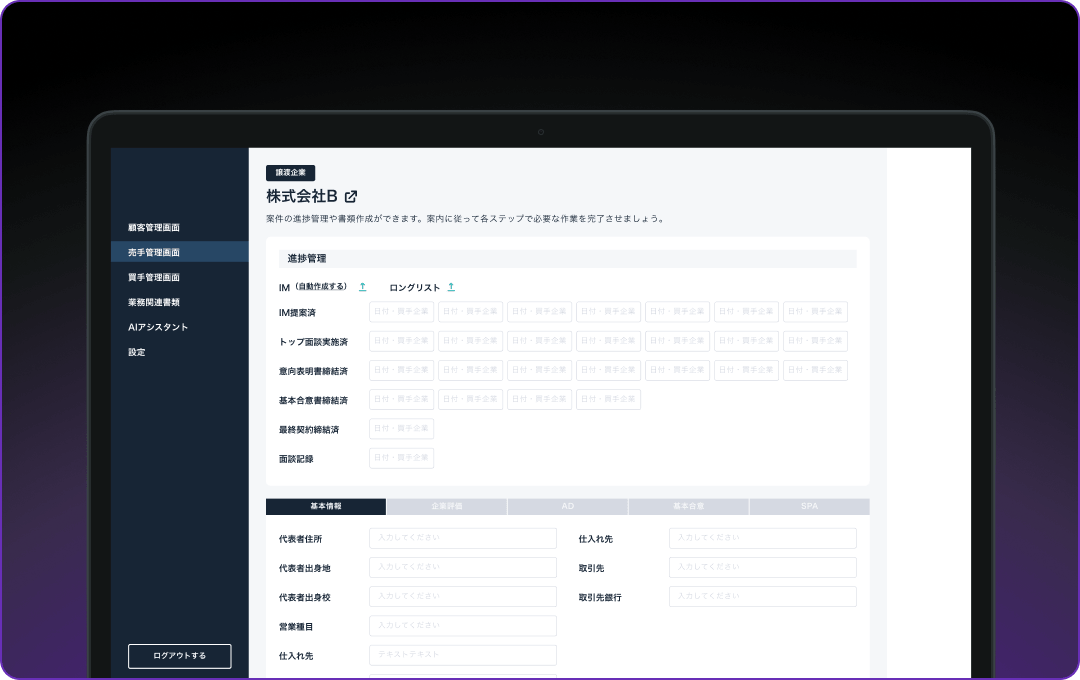Click the 面談記録 date/buyer field

tap(401, 458)
